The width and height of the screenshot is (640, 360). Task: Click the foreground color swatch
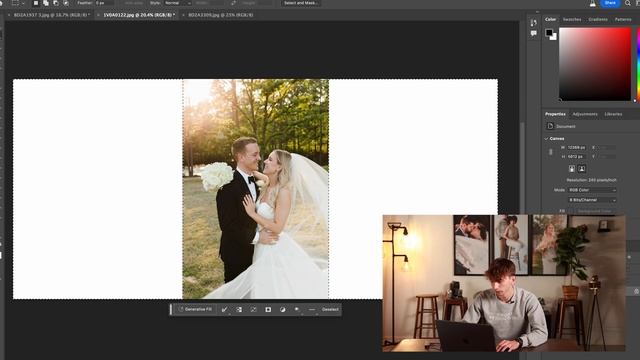pos(549,33)
